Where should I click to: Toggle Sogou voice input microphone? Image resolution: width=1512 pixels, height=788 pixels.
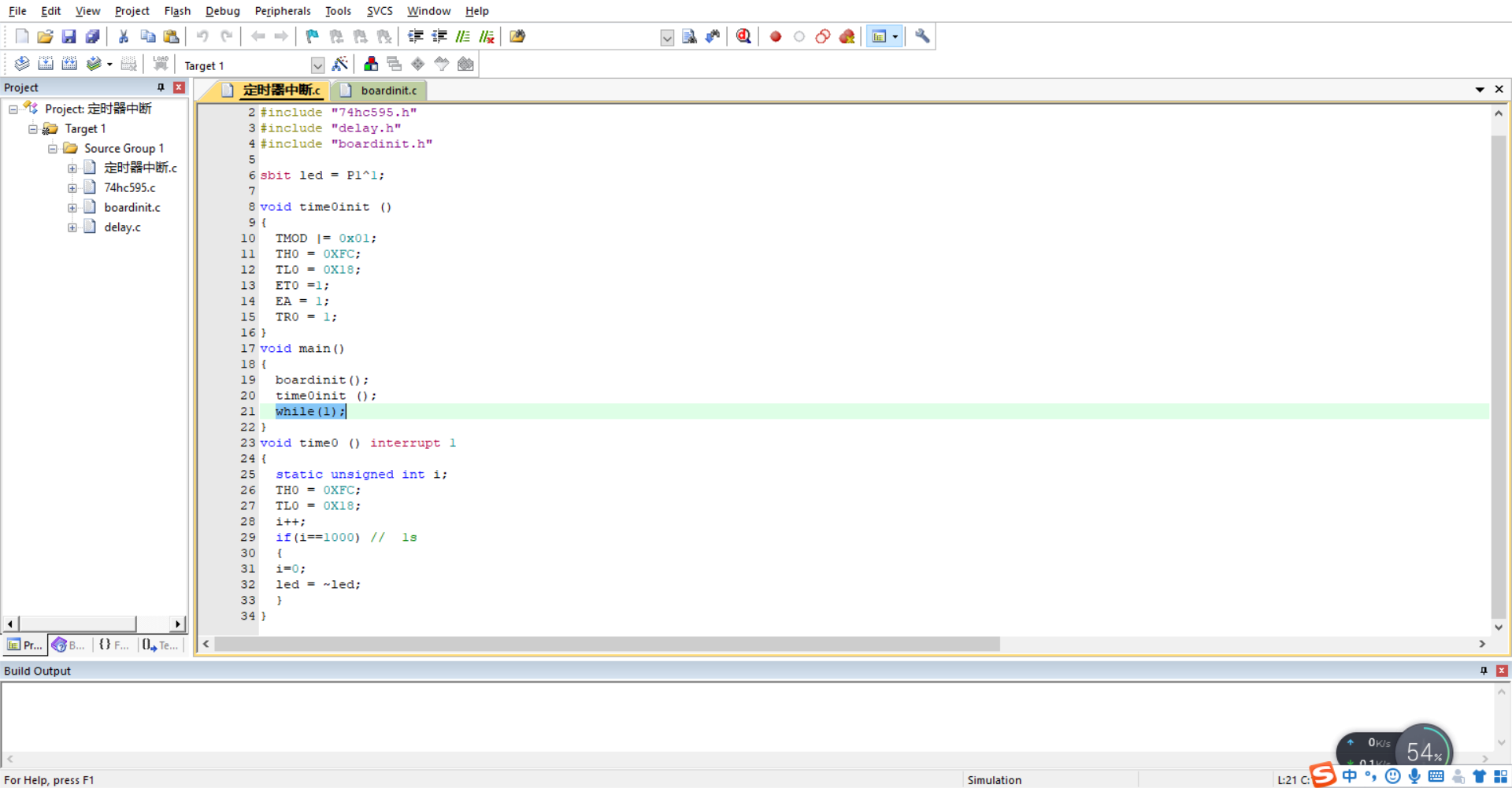[x=1414, y=776]
